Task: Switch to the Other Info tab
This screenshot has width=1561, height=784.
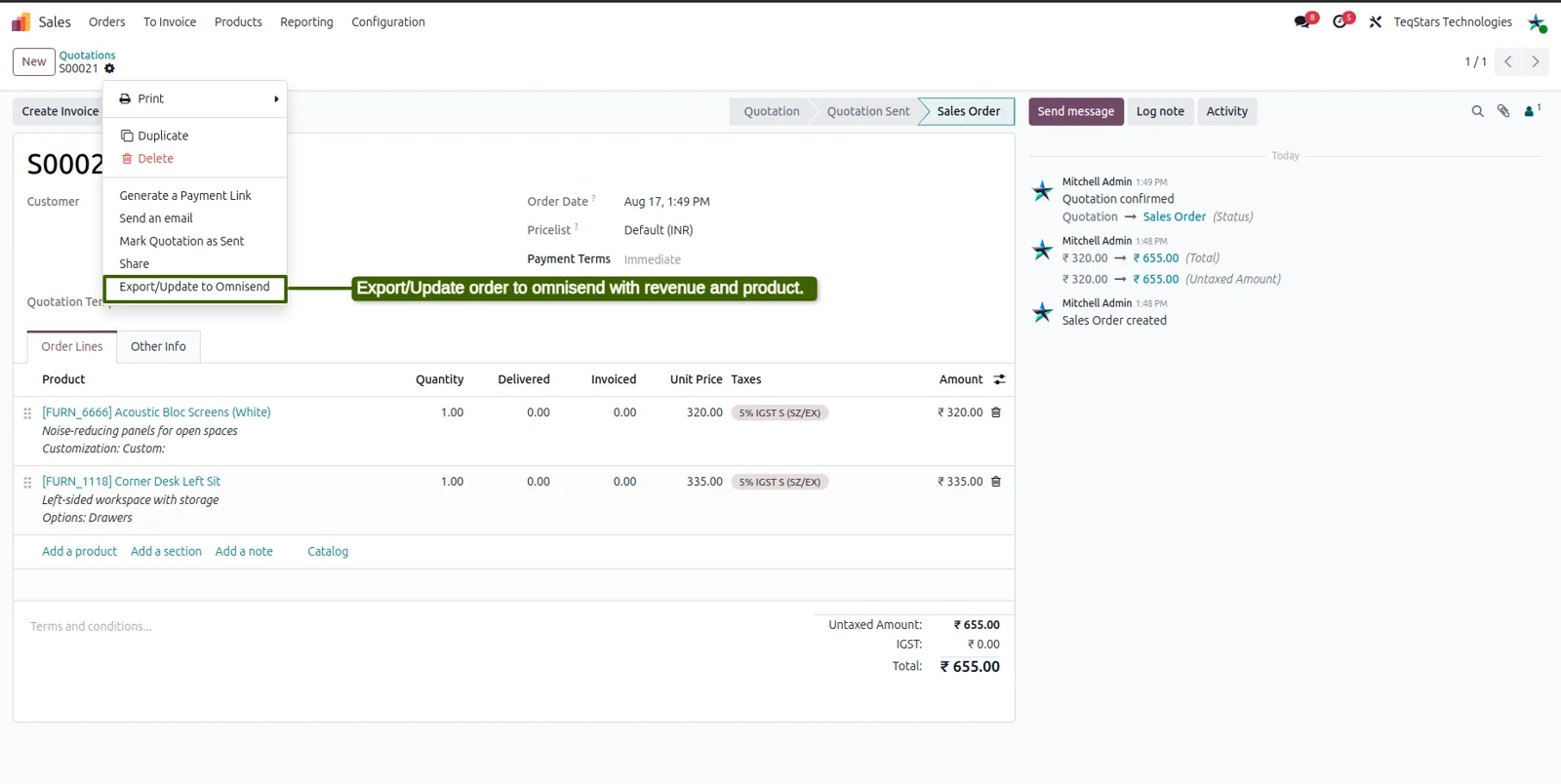Action: 158,346
